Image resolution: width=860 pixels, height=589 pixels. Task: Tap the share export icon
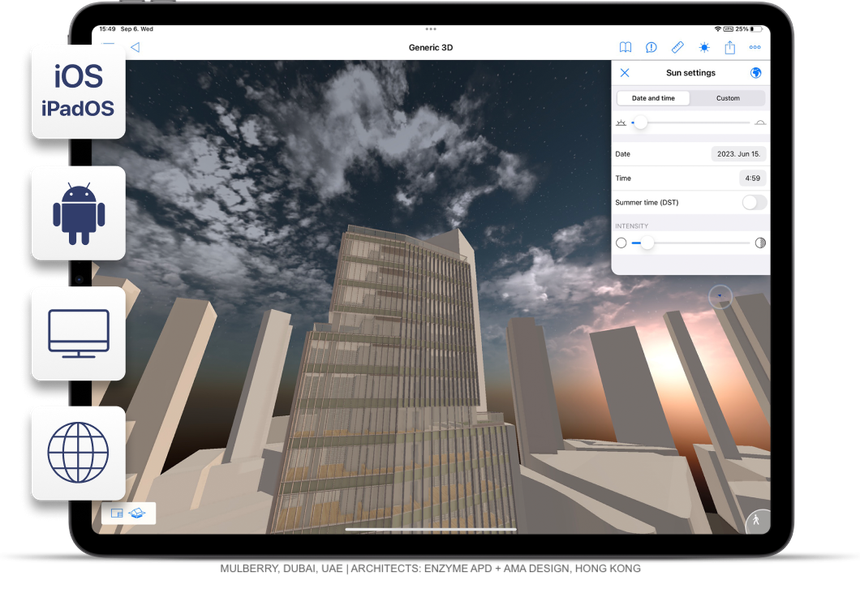(x=730, y=47)
